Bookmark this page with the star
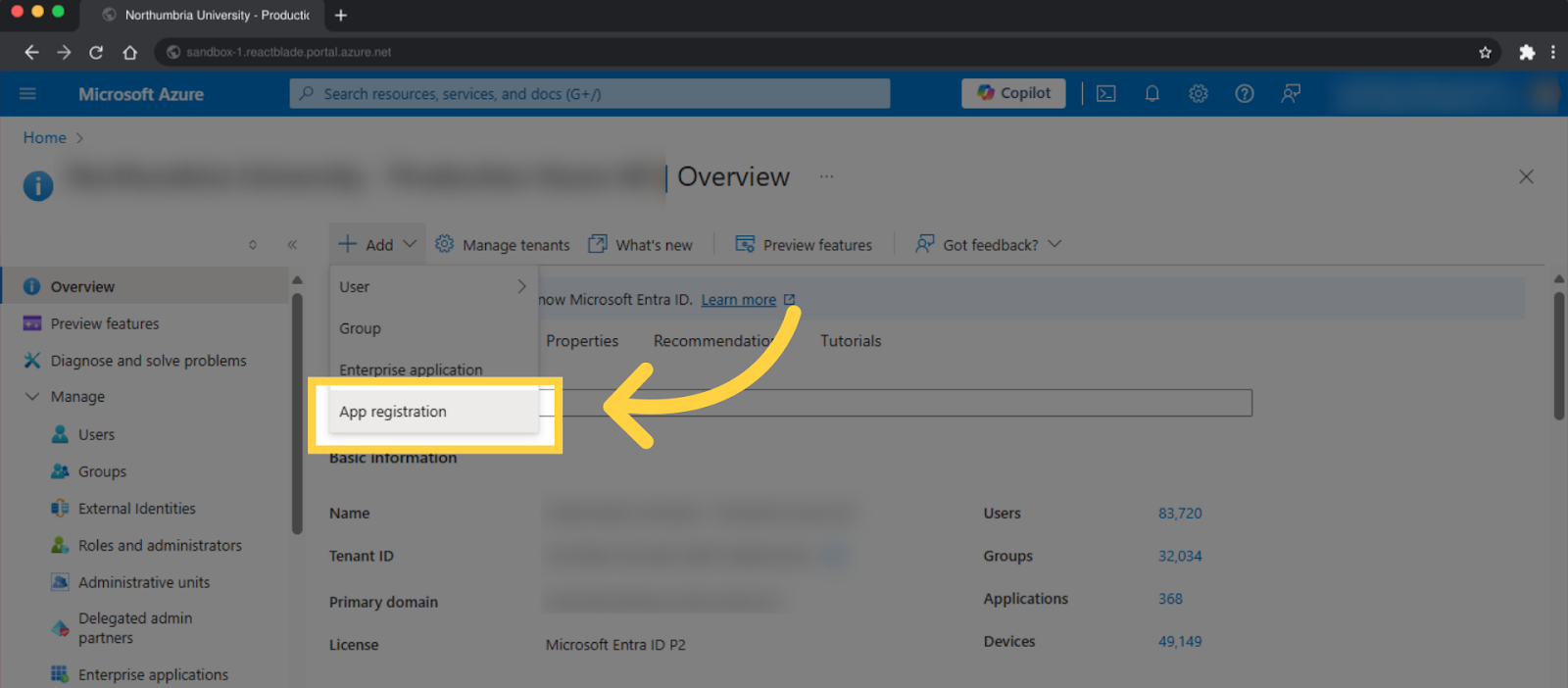The height and width of the screenshot is (688, 1568). tap(1485, 52)
